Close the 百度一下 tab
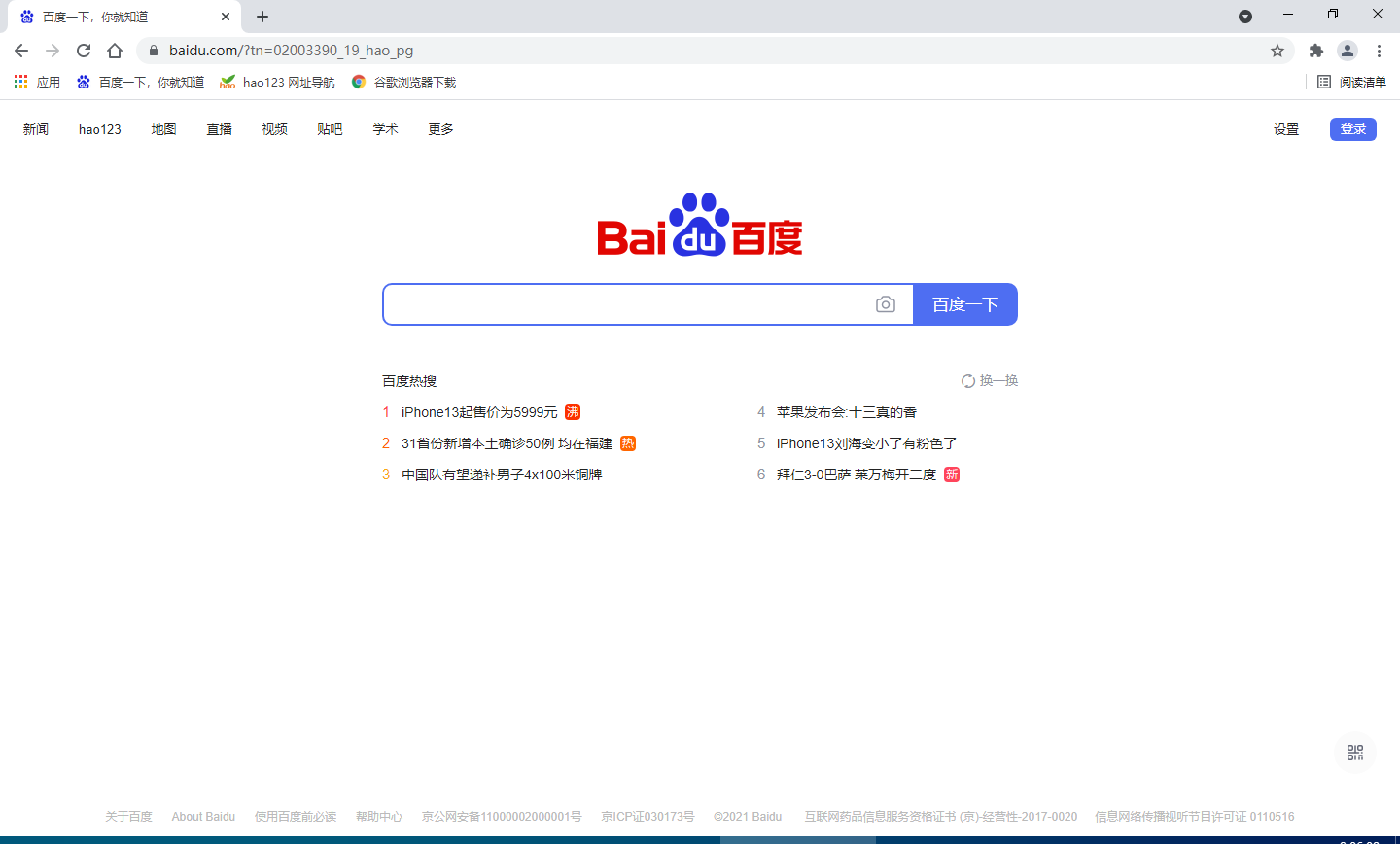The height and width of the screenshot is (844, 1400). tap(226, 17)
